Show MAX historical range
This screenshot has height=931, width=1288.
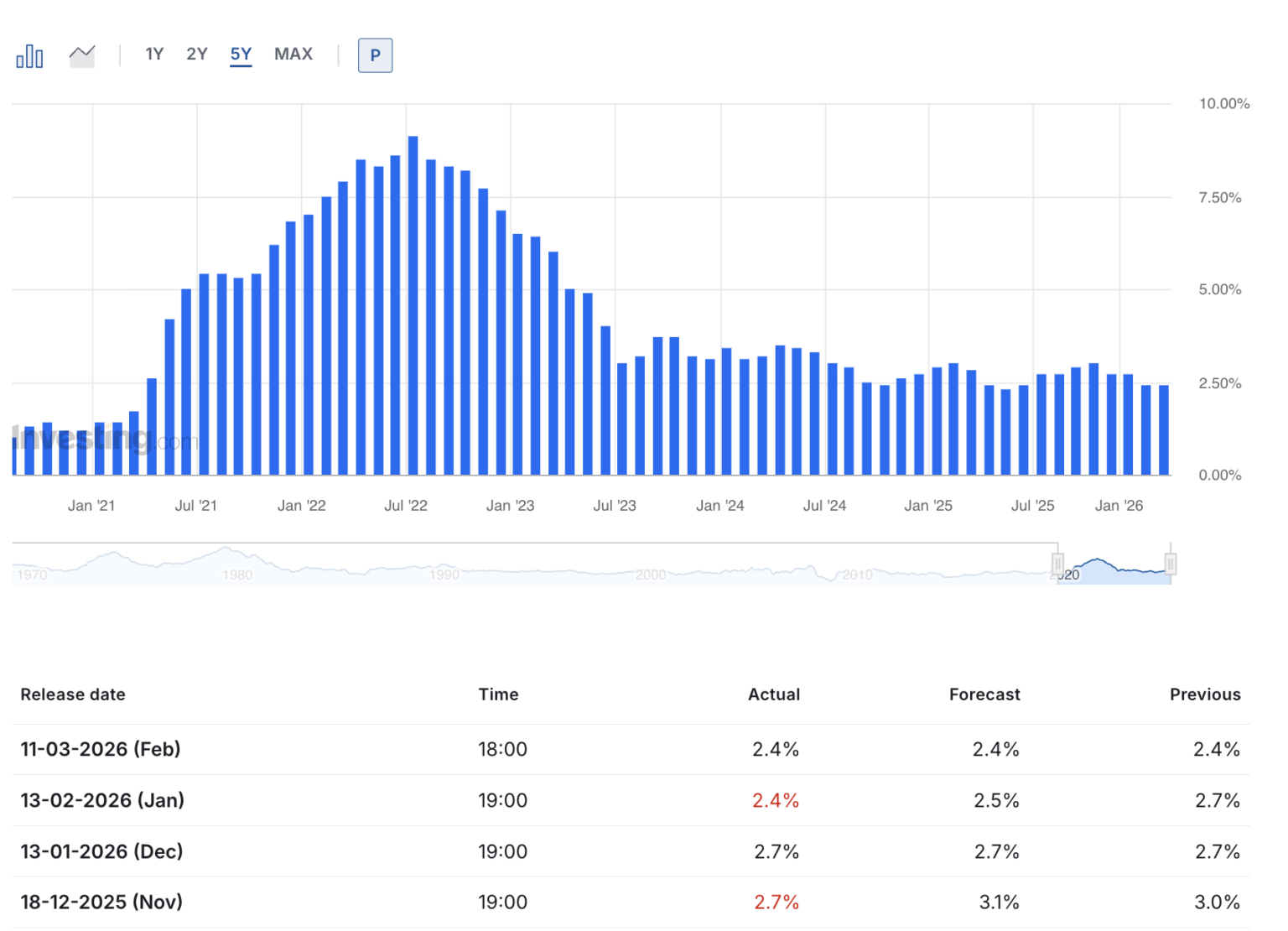293,55
